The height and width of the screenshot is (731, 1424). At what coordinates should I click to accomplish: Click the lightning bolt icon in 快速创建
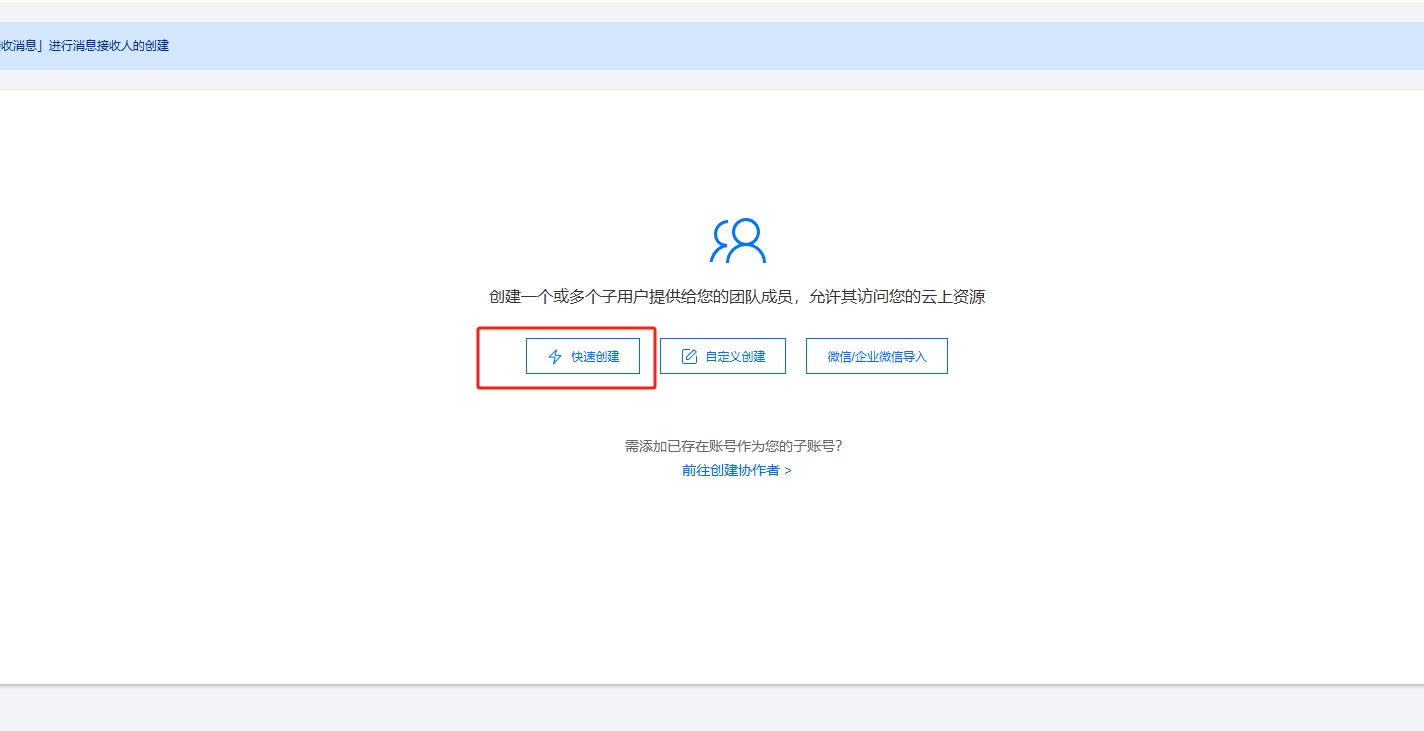click(555, 357)
